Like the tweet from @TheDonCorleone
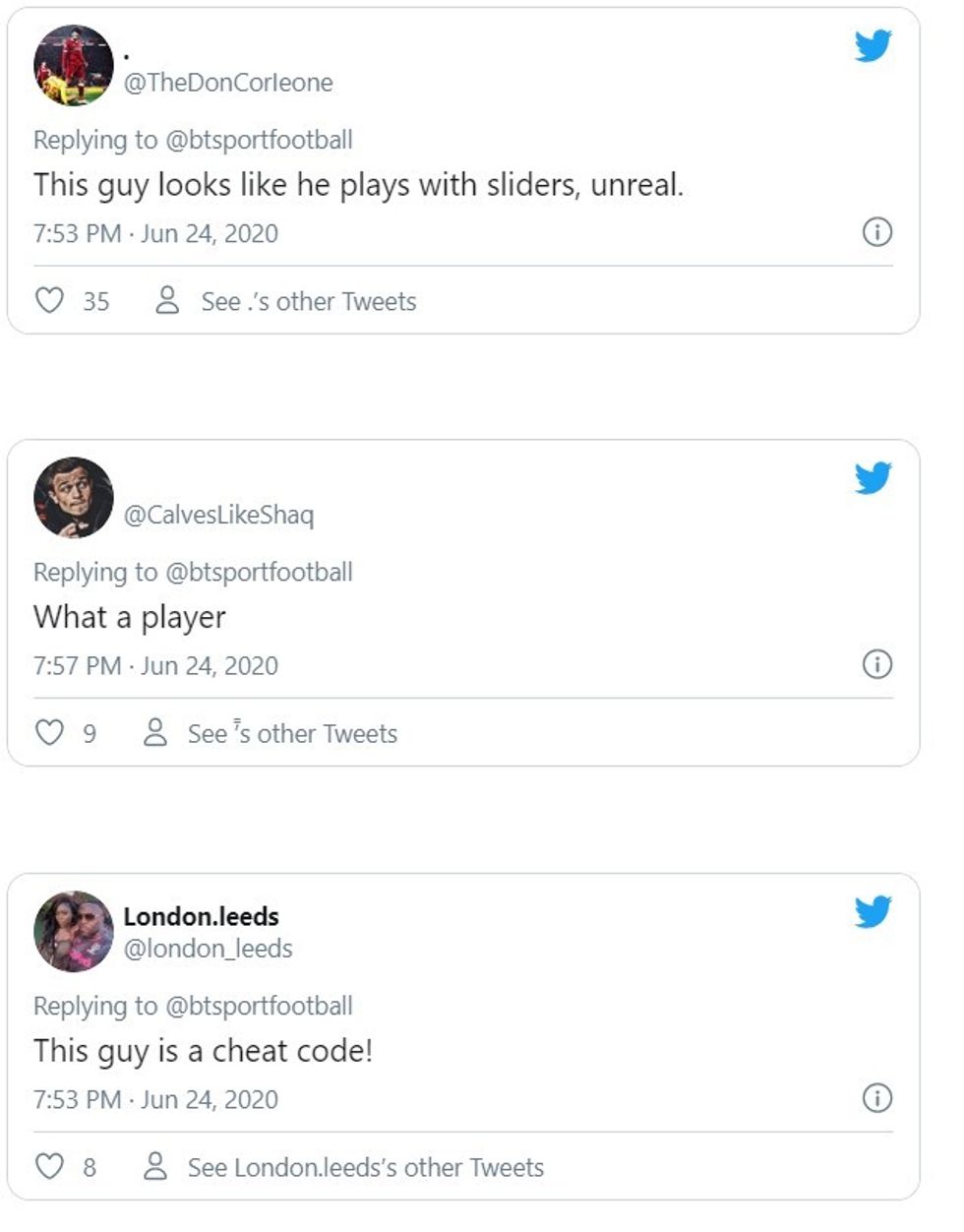Screen dimensions: 964x1232 click(50, 301)
